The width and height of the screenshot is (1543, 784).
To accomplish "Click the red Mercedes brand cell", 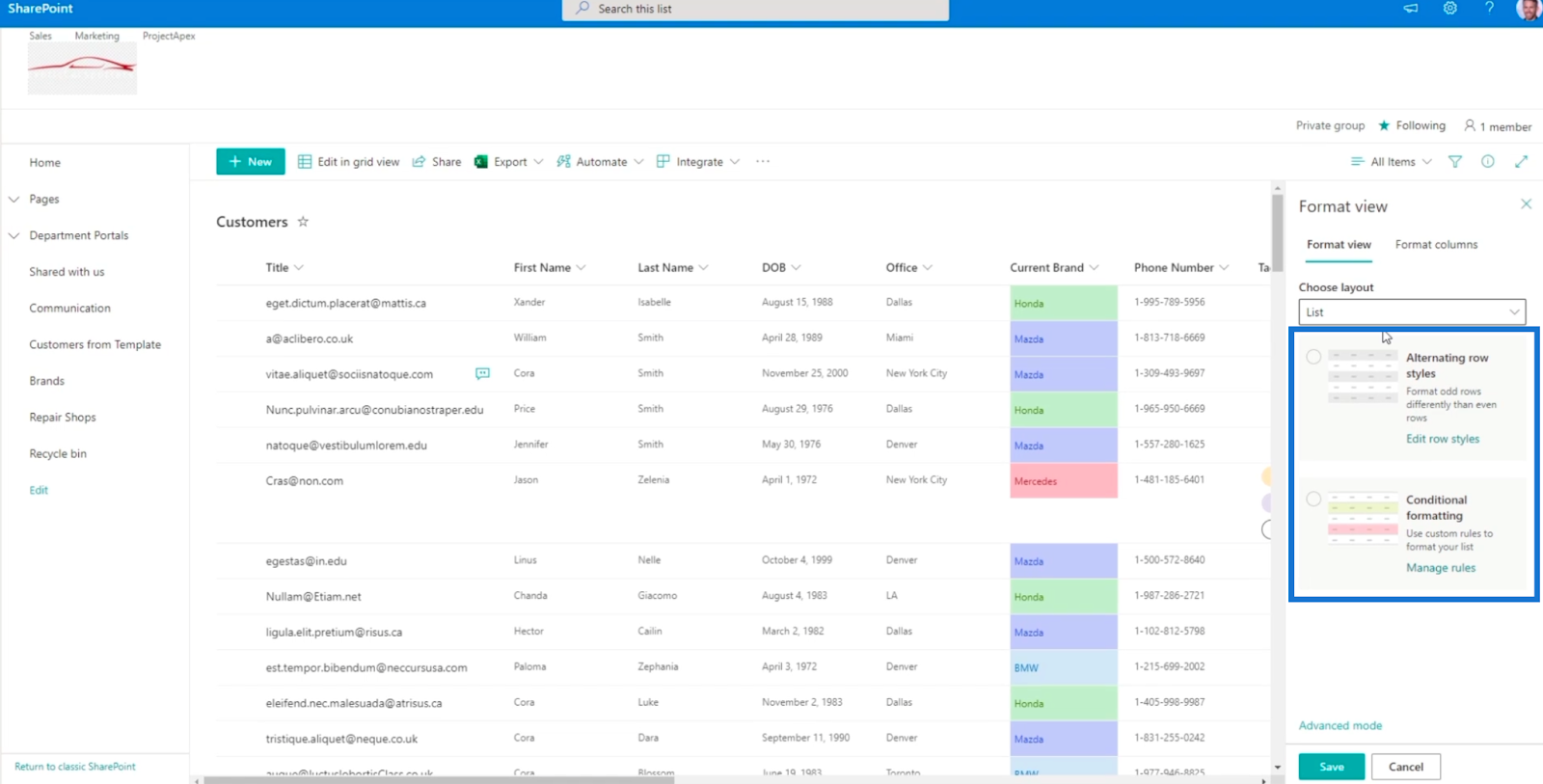I will 1064,480.
